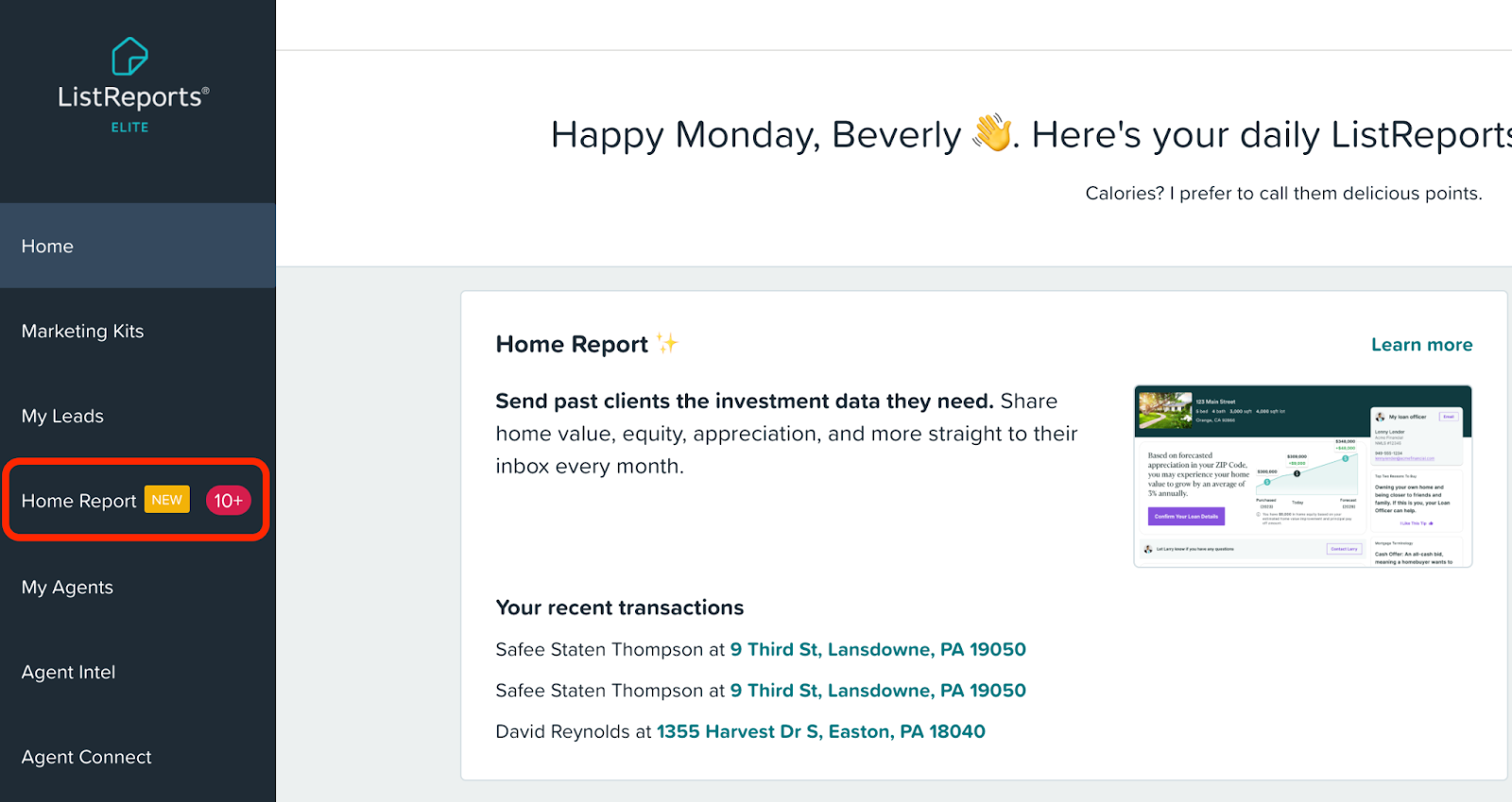Open Marketing Kits in the sidebar
This screenshot has height=802, width=1512.
138,331
